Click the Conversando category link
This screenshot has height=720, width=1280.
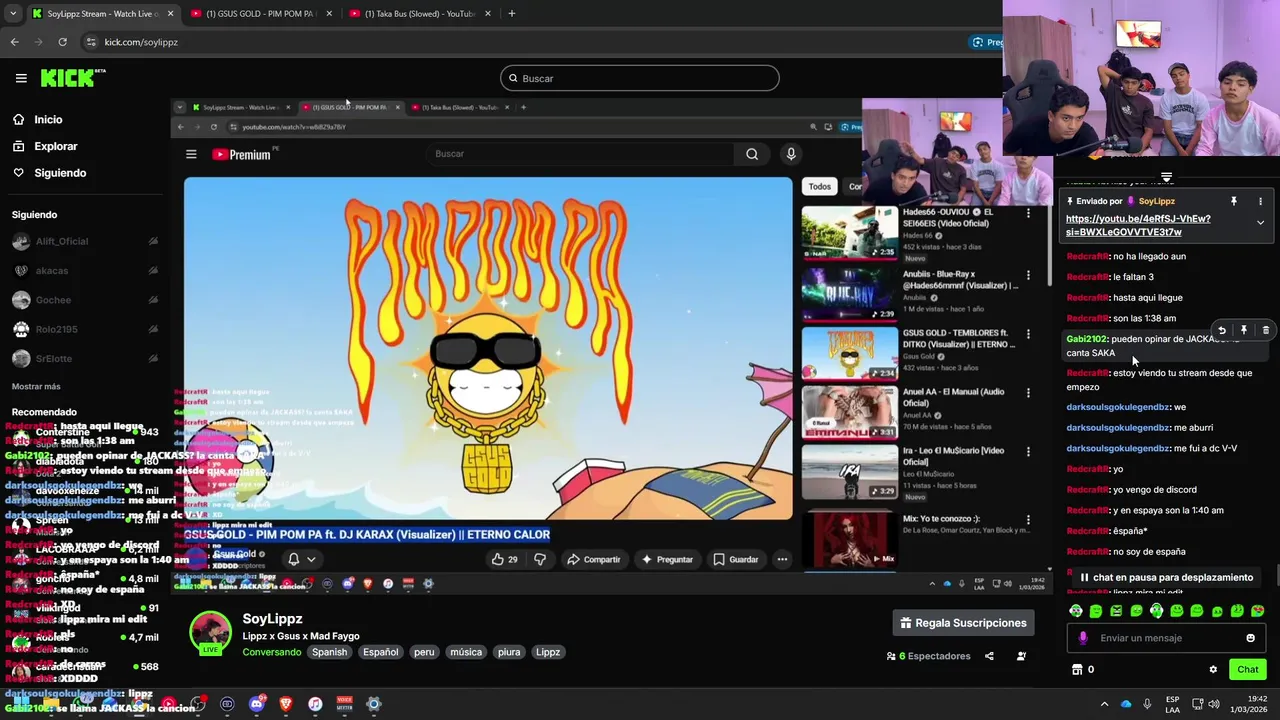tap(272, 652)
